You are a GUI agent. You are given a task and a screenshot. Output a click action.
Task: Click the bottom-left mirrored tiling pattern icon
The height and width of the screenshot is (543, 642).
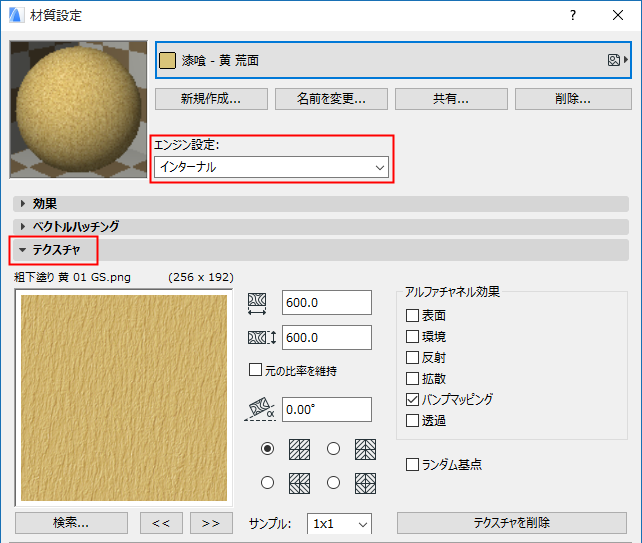299,483
